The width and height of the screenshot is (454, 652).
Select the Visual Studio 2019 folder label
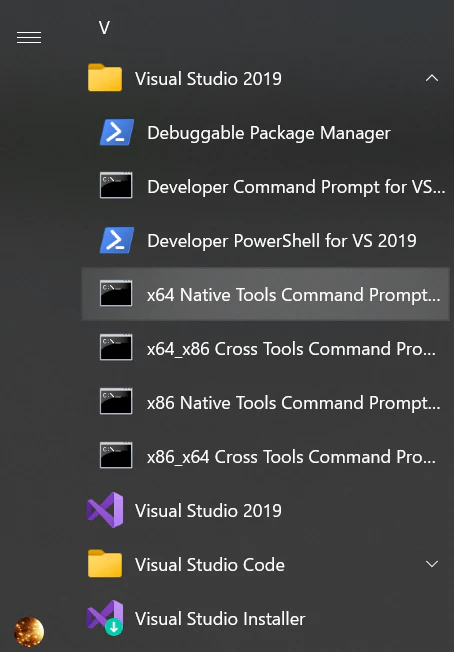click(208, 79)
